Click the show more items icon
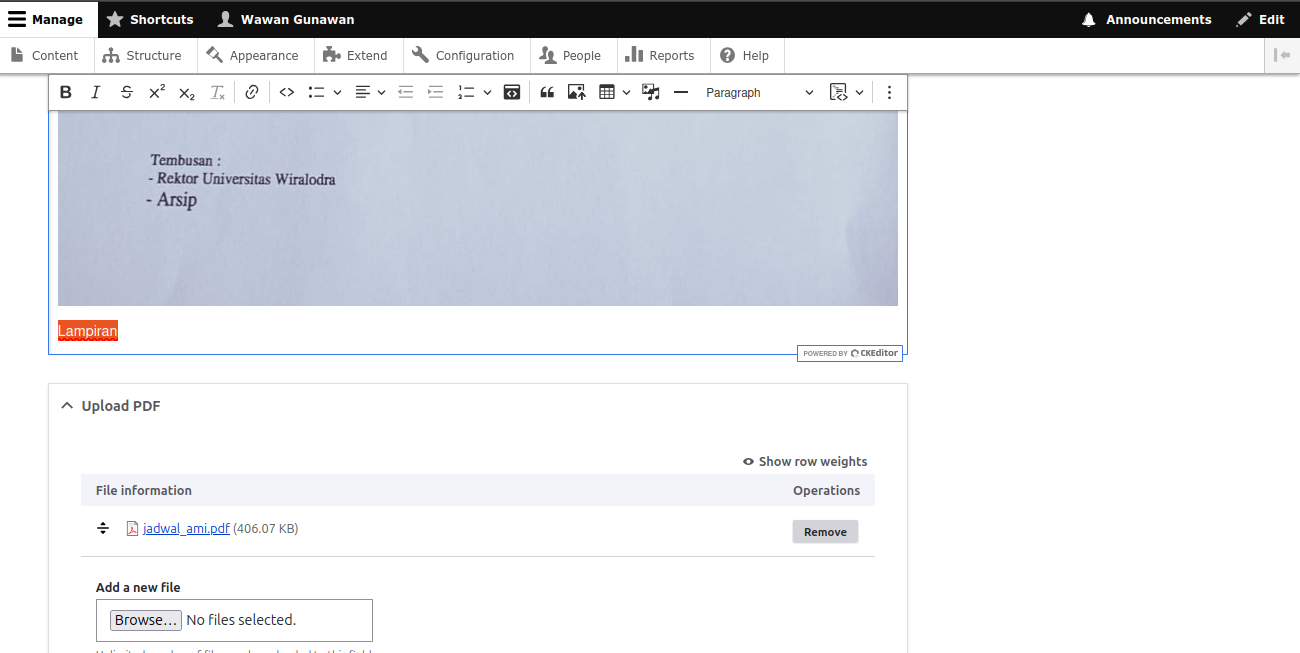 889,92
